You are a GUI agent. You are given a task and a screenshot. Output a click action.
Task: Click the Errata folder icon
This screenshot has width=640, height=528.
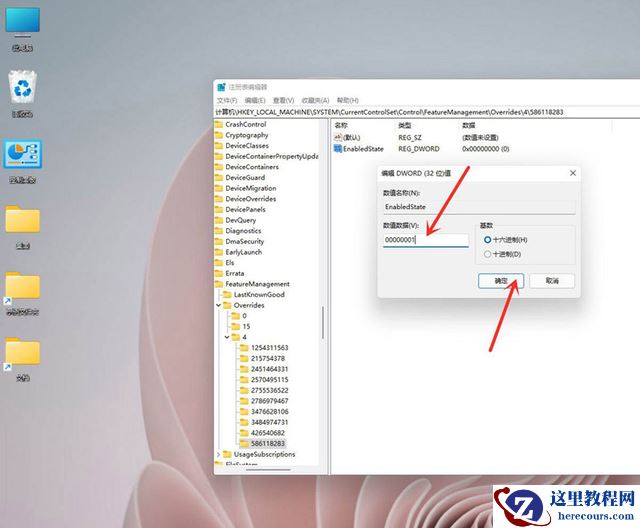click(x=219, y=273)
